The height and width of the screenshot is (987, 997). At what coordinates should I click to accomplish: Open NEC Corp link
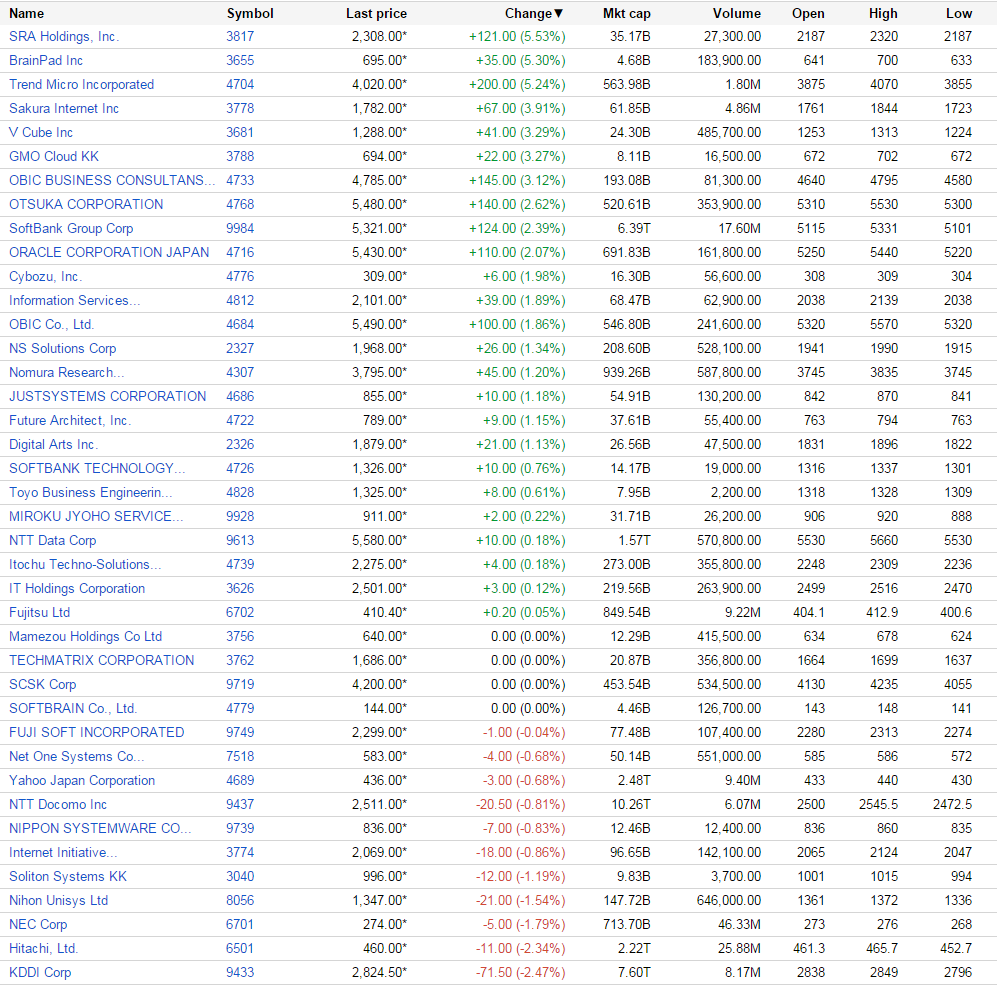click(38, 925)
